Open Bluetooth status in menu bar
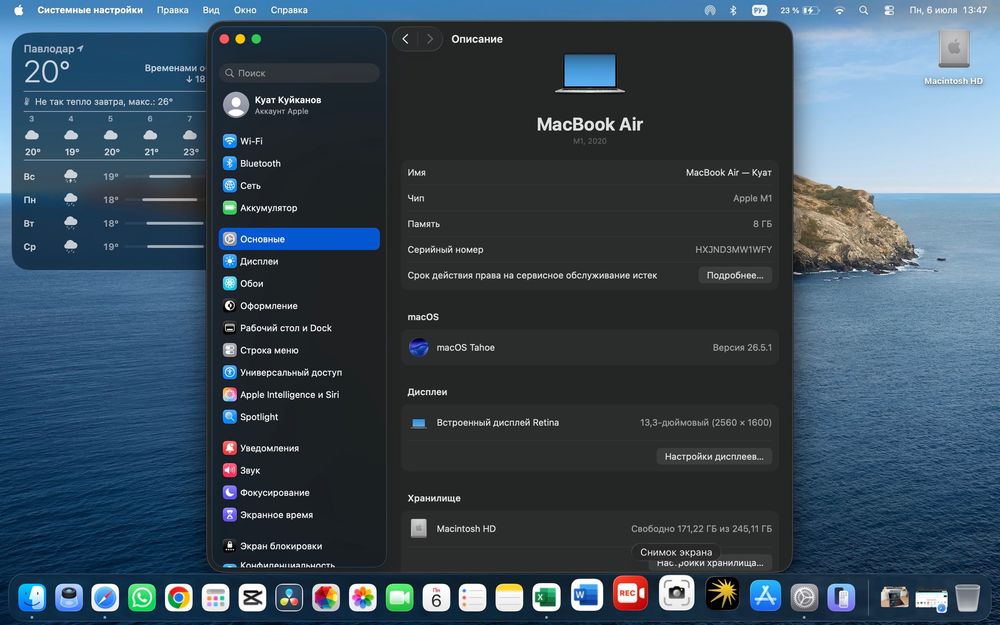The image size is (1000, 625). pos(733,10)
